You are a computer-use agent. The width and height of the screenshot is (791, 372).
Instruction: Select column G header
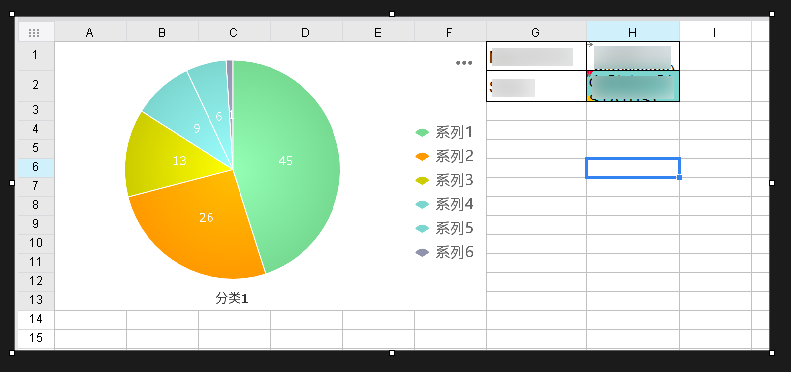(536, 32)
